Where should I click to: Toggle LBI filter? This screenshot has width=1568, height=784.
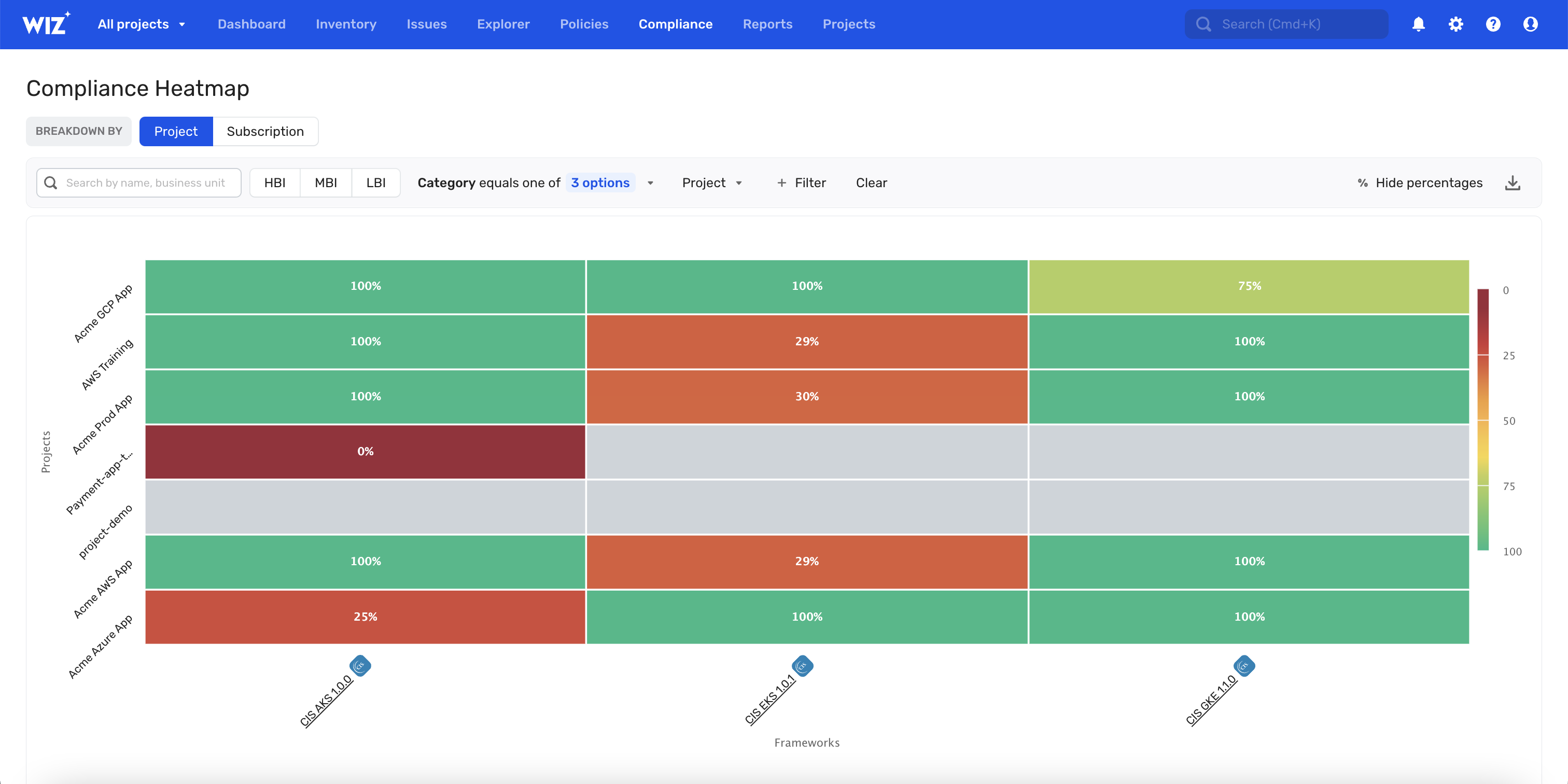click(375, 183)
